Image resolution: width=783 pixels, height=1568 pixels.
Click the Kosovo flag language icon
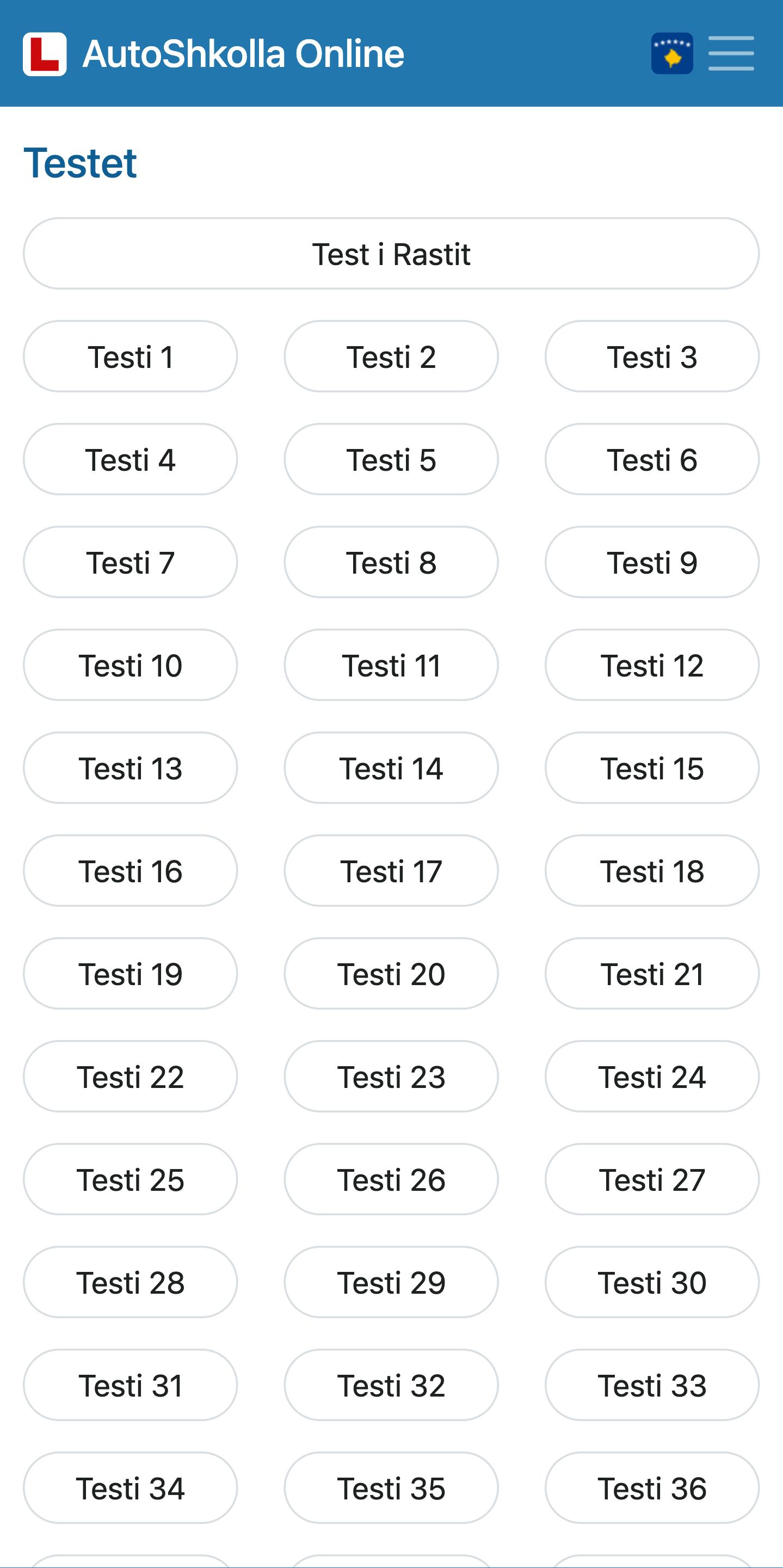coord(671,53)
